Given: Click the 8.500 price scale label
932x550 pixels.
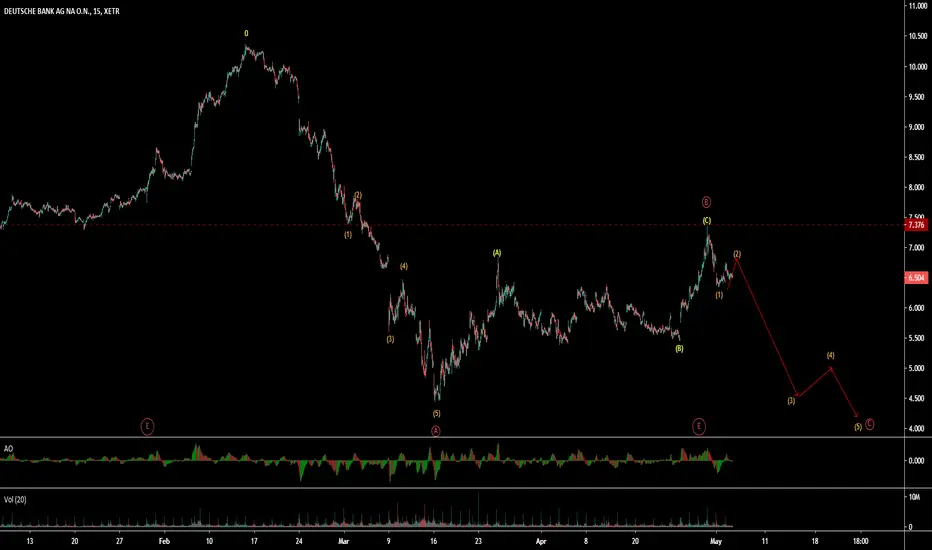Looking at the screenshot, I should pos(918,158).
